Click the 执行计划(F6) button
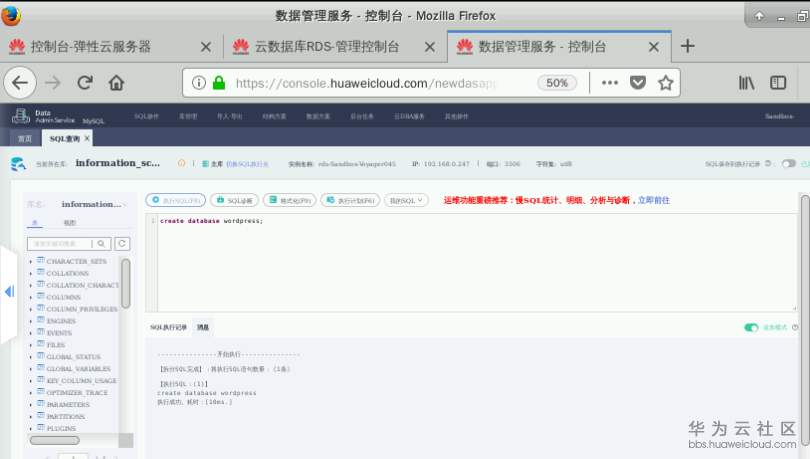This screenshot has width=810, height=459. tap(350, 200)
